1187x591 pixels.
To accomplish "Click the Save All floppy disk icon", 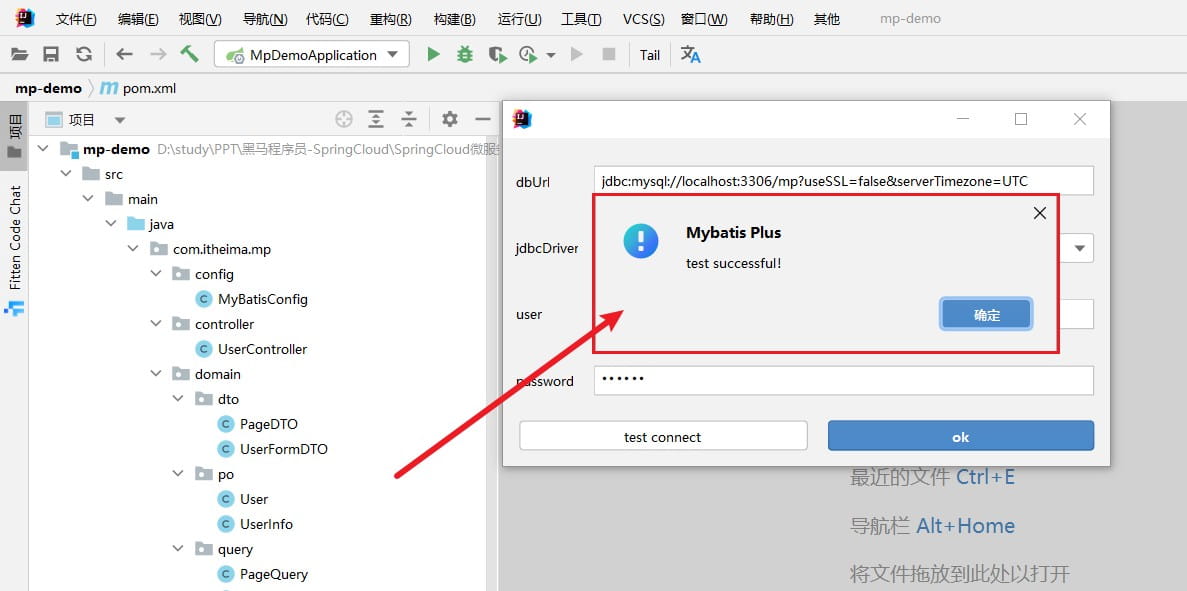I will click(x=51, y=55).
